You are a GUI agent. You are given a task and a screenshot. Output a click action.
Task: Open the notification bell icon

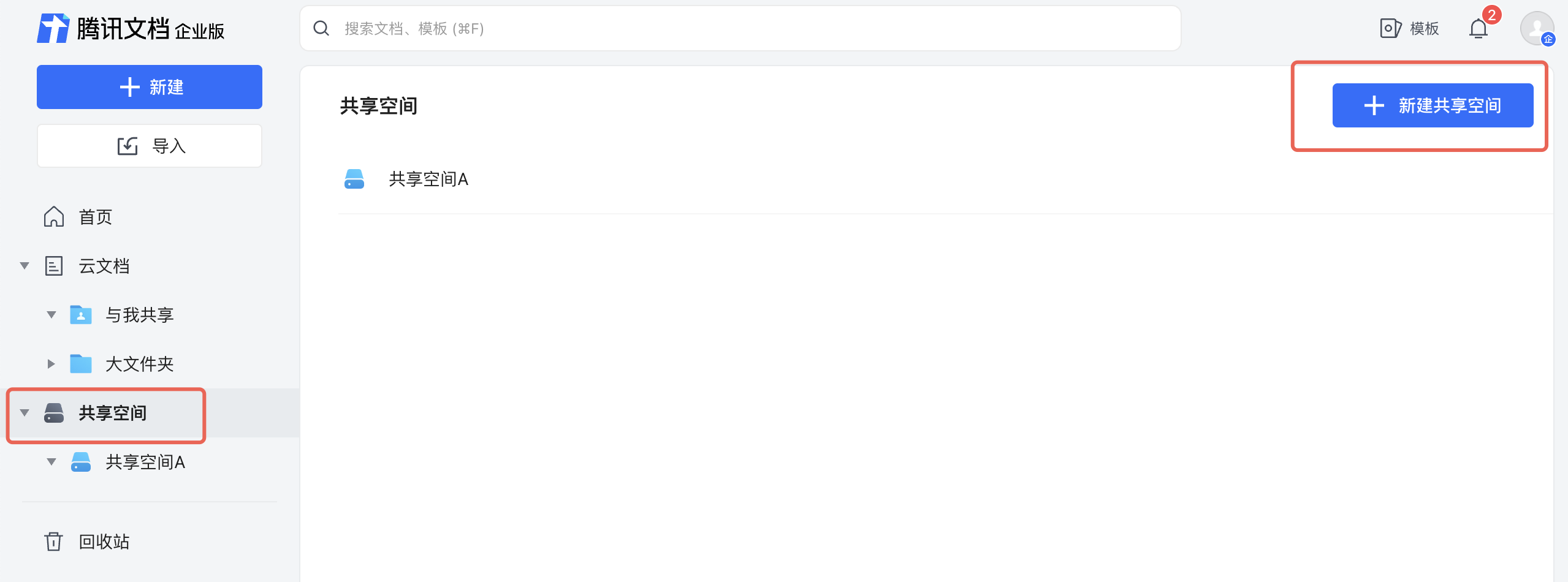pyautogui.click(x=1478, y=29)
